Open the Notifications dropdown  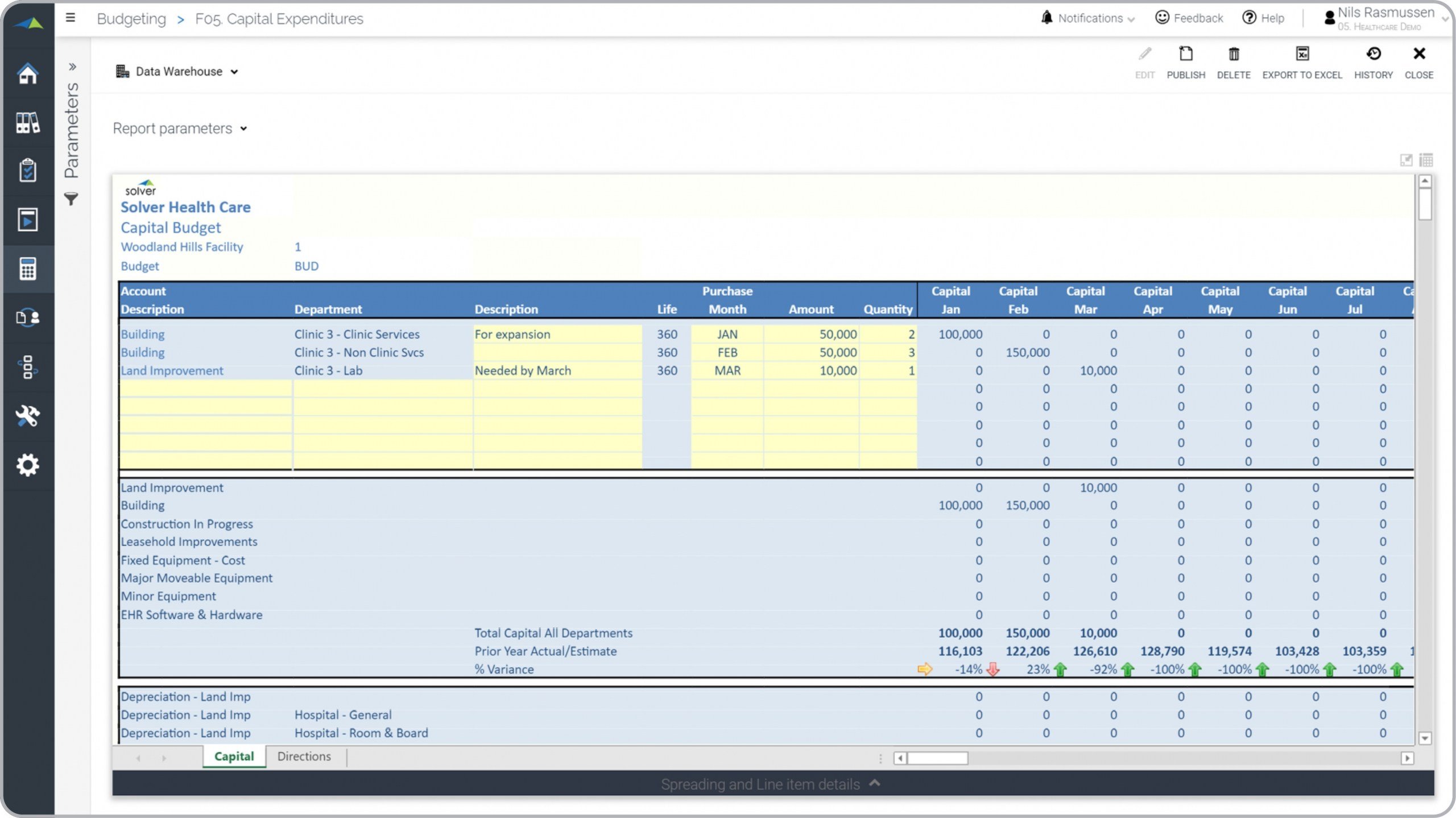click(1090, 18)
